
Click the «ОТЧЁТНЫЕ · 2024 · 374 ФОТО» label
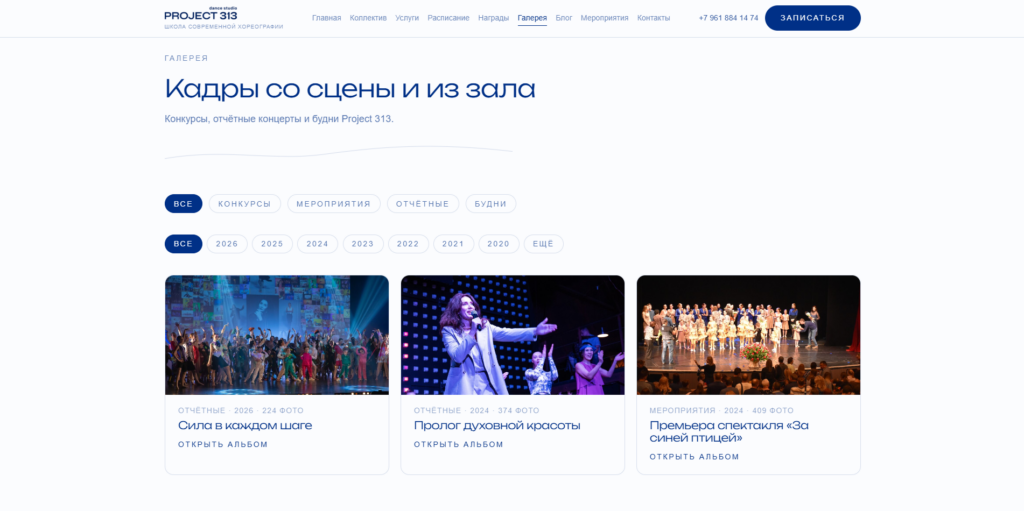477,410
